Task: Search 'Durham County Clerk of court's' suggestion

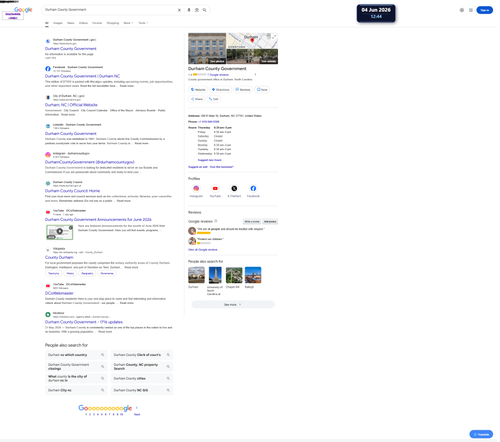Action: pyautogui.click(x=142, y=355)
